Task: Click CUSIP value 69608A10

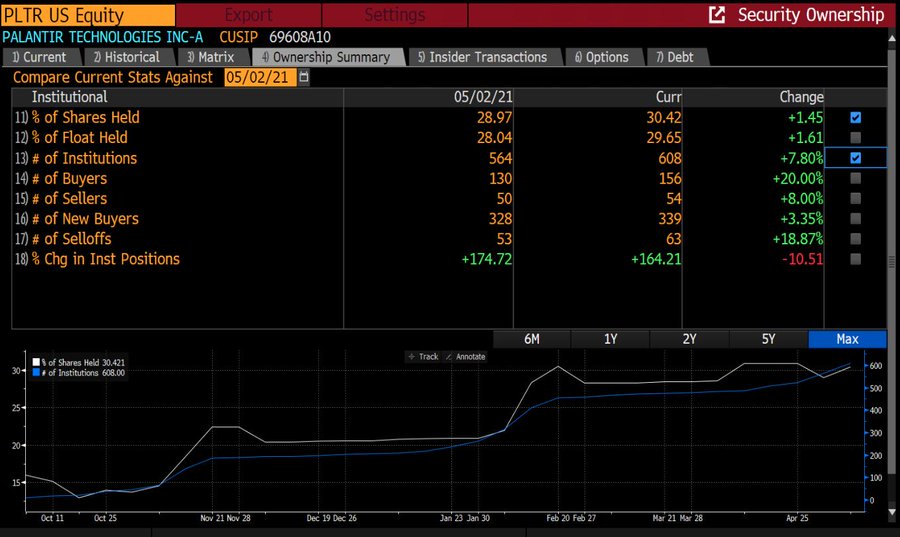Action: tap(300, 37)
